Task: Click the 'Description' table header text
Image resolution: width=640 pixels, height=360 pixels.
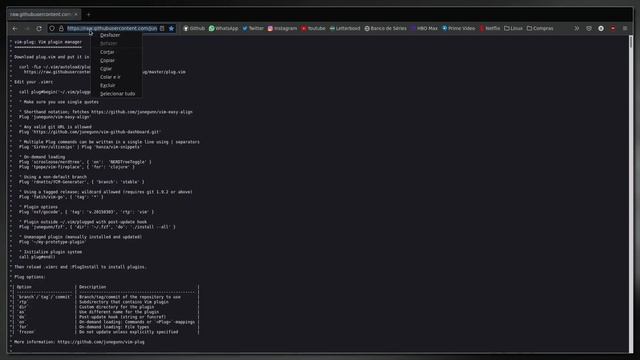Action: tap(93, 287)
